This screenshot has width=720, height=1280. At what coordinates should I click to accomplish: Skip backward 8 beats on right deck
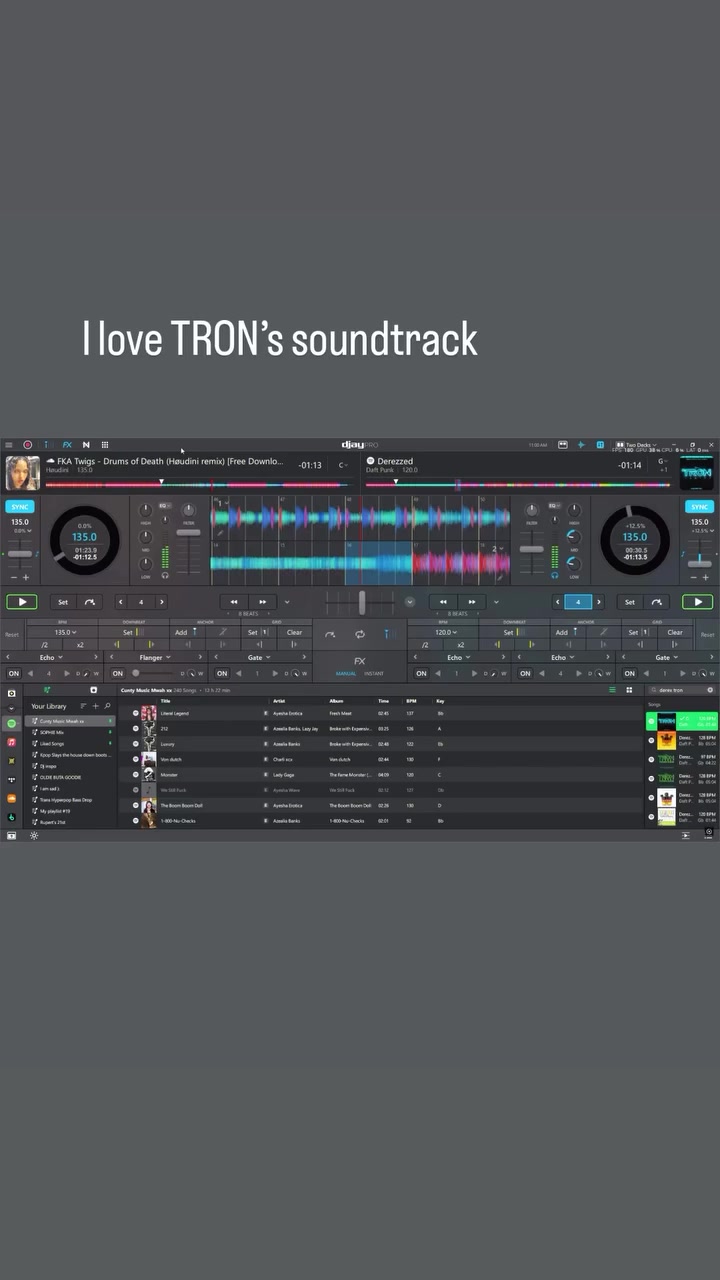tap(443, 602)
